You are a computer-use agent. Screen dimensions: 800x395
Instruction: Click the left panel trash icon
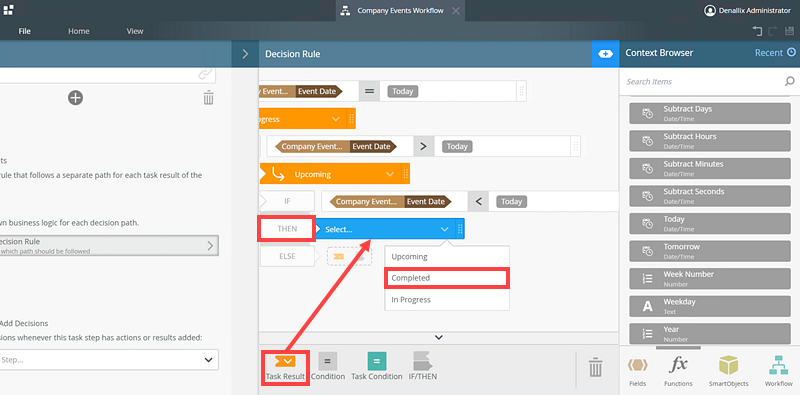[208, 97]
